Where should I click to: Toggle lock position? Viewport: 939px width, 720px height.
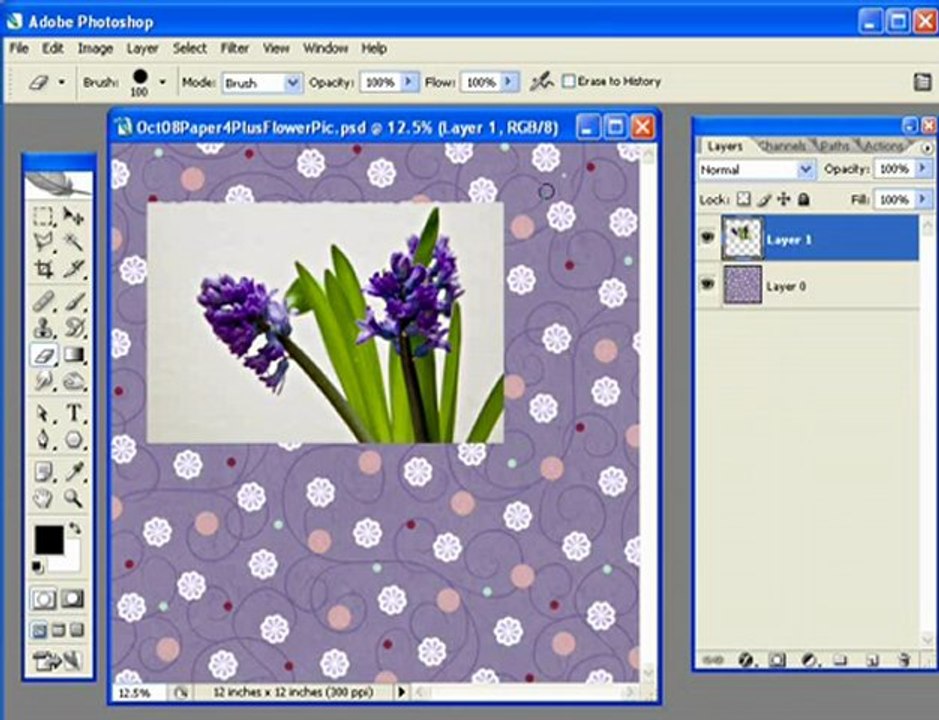pos(783,199)
